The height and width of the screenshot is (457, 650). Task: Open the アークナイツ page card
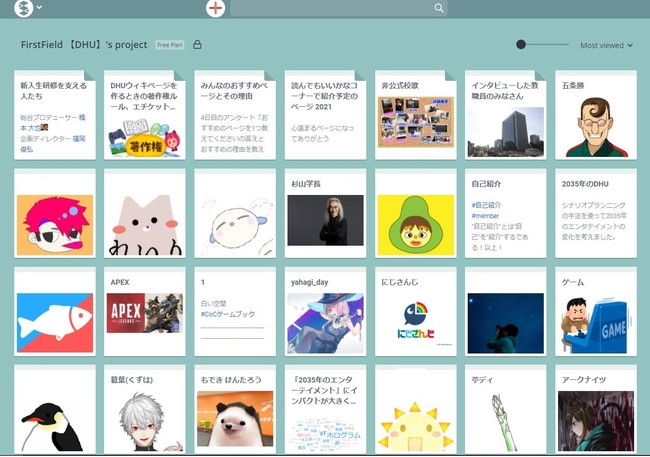coord(595,410)
